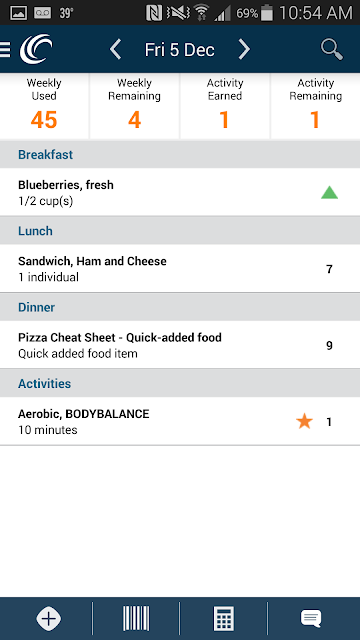Open the chat message icon
The height and width of the screenshot is (640, 360).
(311, 618)
